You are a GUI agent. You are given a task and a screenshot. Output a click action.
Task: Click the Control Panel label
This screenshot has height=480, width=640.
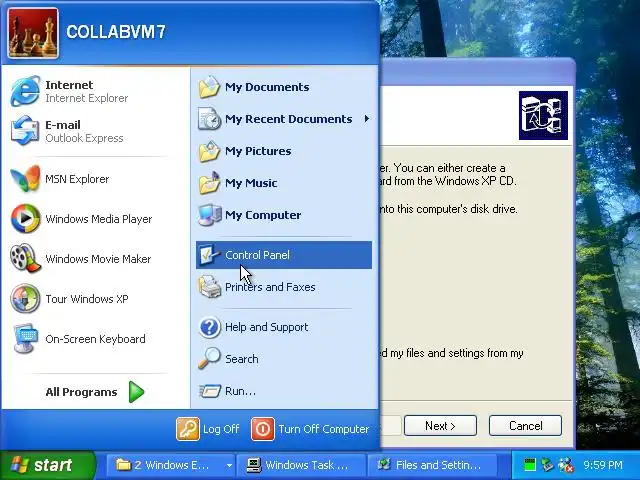point(257,255)
